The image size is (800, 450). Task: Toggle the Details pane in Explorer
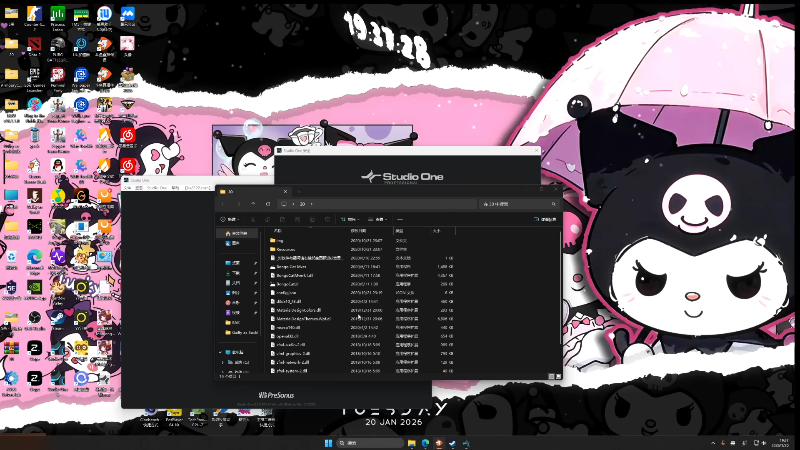[x=545, y=219]
